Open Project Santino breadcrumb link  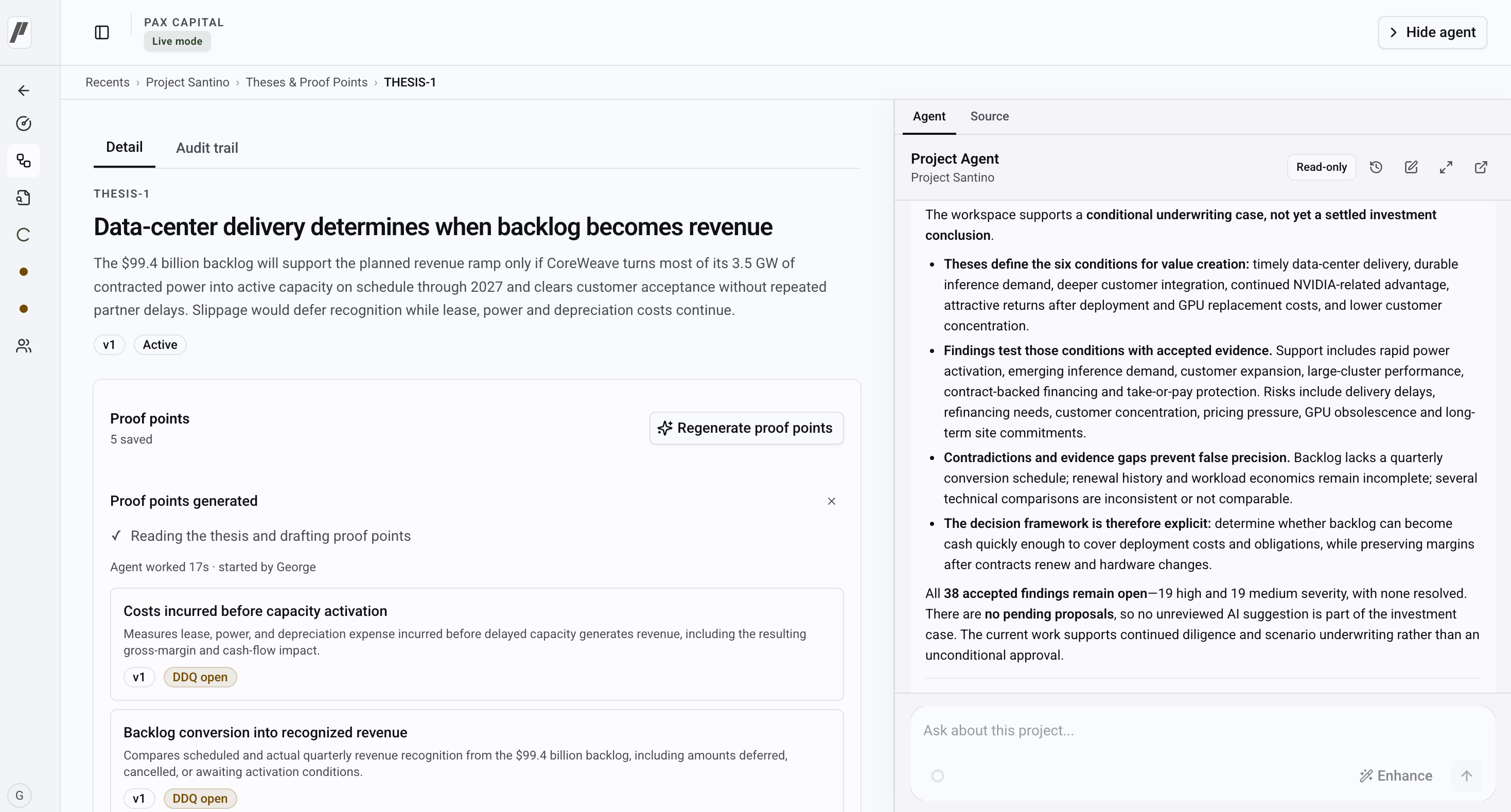(188, 82)
